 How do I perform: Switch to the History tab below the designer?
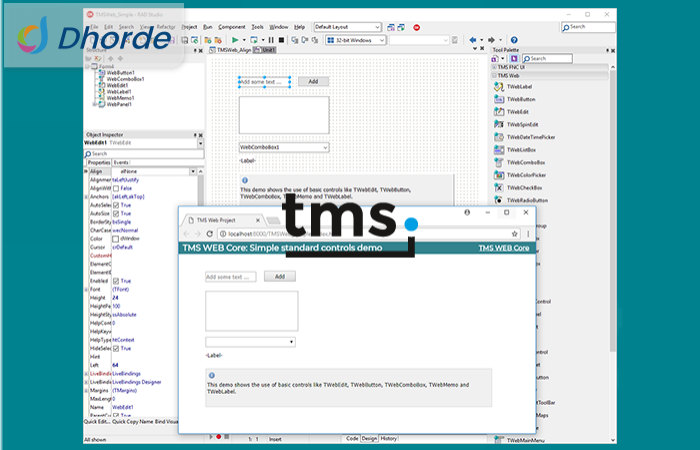point(388,438)
